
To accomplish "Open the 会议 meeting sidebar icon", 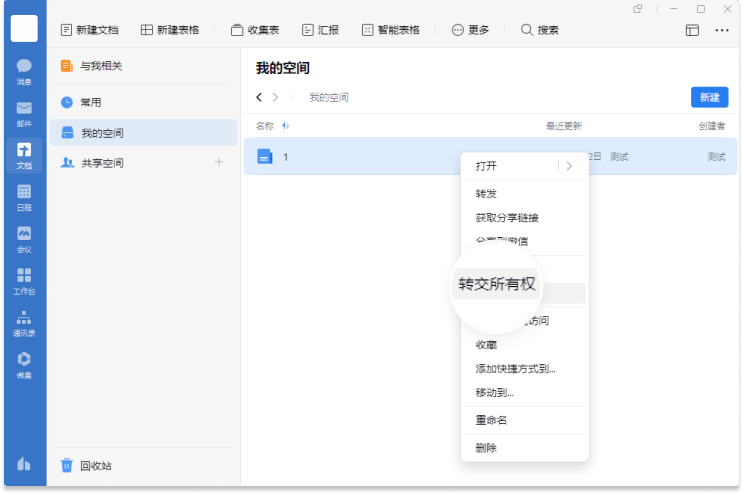I will point(24,238).
